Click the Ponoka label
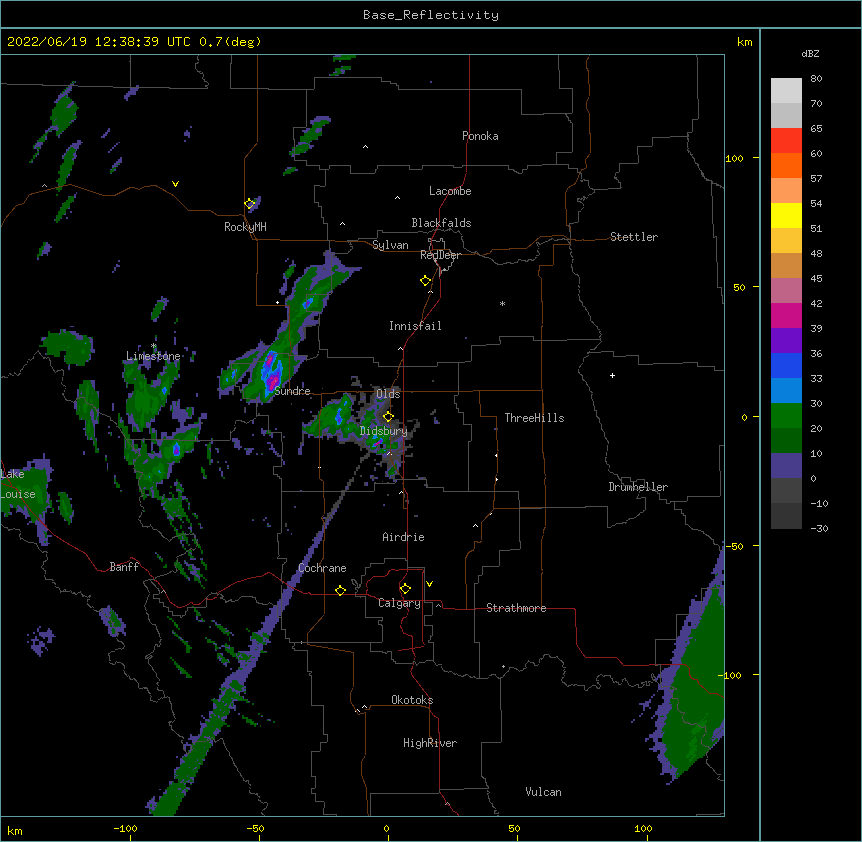The image size is (862, 842). click(x=480, y=136)
